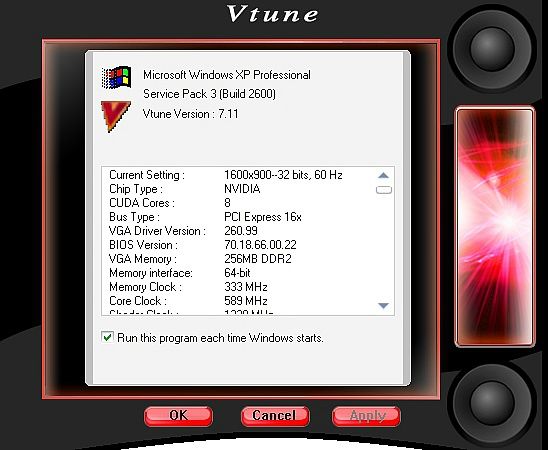
Task: Select the 'Current Setting :' row label
Action: tap(147, 175)
